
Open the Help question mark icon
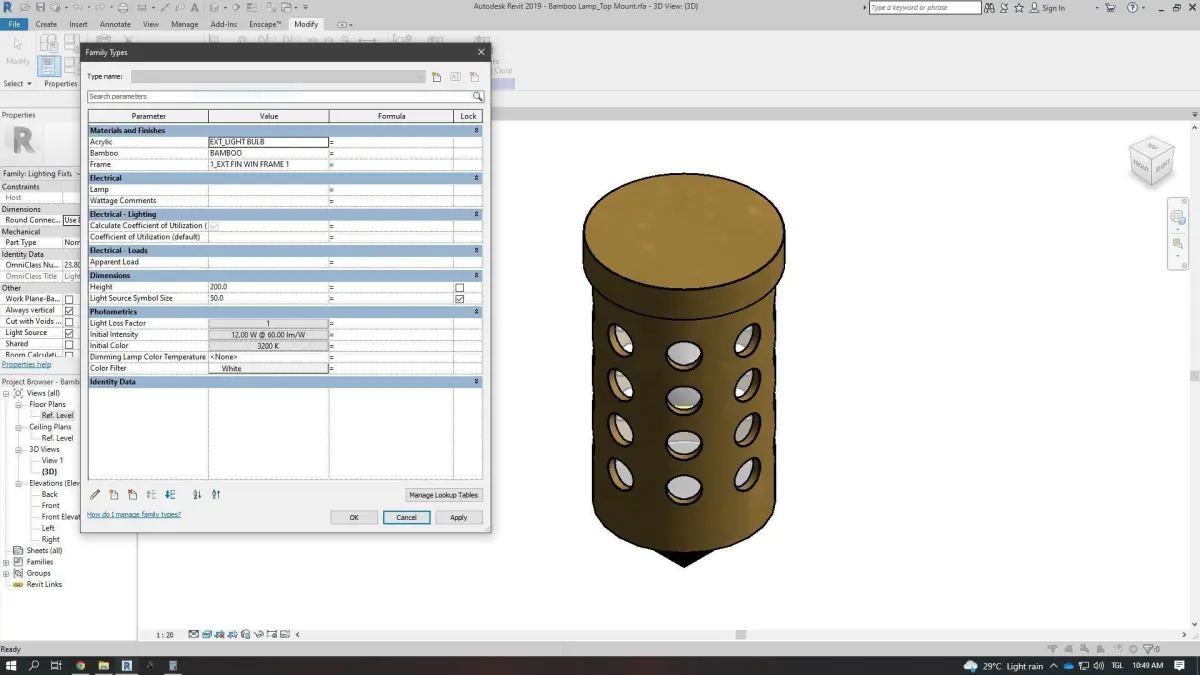[1133, 8]
